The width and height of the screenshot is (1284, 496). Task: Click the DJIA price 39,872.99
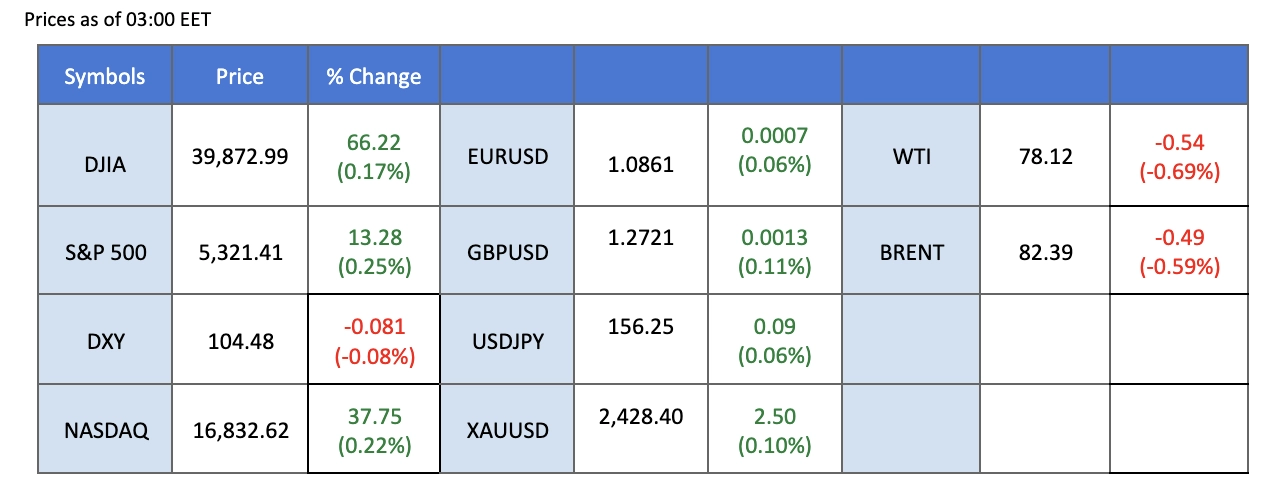[240, 157]
